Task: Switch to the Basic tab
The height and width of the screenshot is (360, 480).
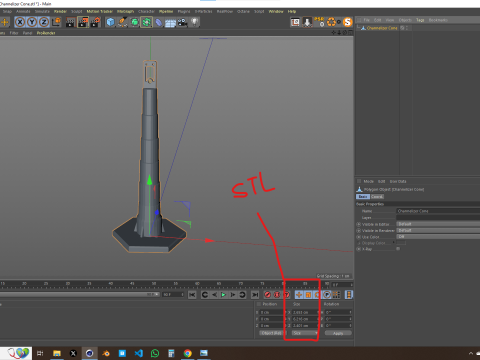Action: pyautogui.click(x=363, y=197)
